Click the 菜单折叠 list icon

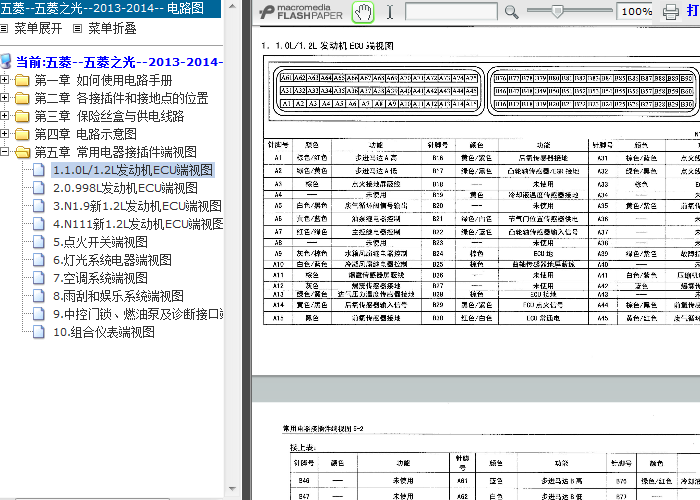tap(77, 29)
